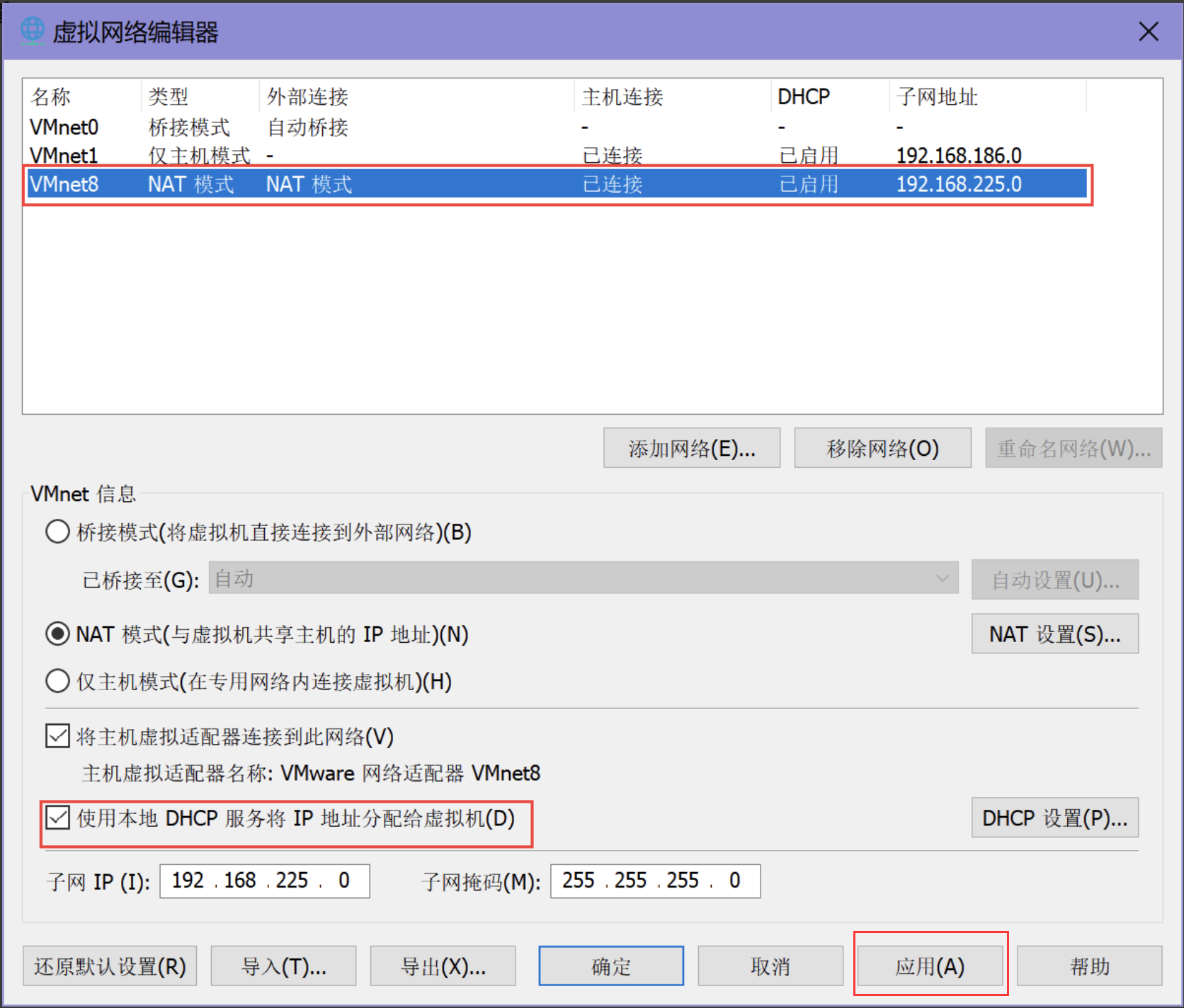This screenshot has width=1184, height=1008.
Task: Confirm with the 确定 button
Action: [x=611, y=966]
